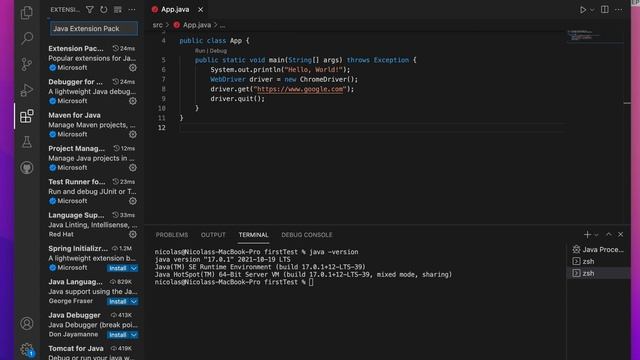
Task: Clear extensions search results icon
Action: click(118, 9)
